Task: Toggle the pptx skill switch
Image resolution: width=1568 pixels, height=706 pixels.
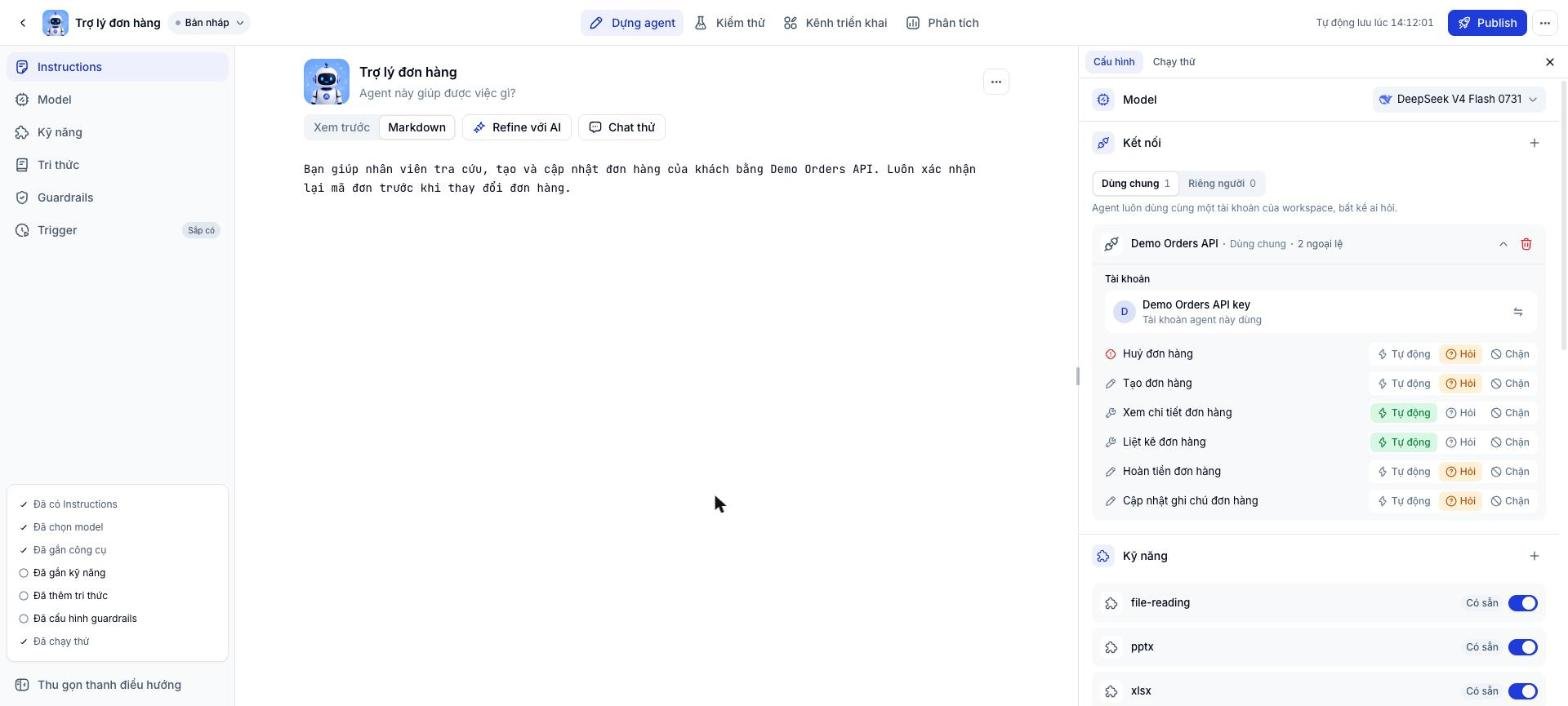Action: tap(1522, 648)
